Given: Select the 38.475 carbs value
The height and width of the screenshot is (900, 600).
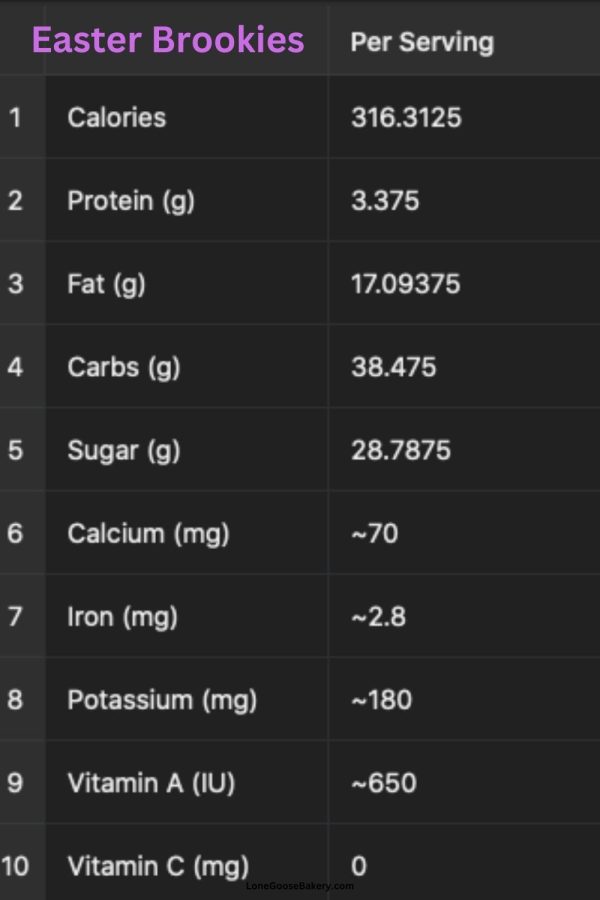Looking at the screenshot, I should click(x=393, y=367).
